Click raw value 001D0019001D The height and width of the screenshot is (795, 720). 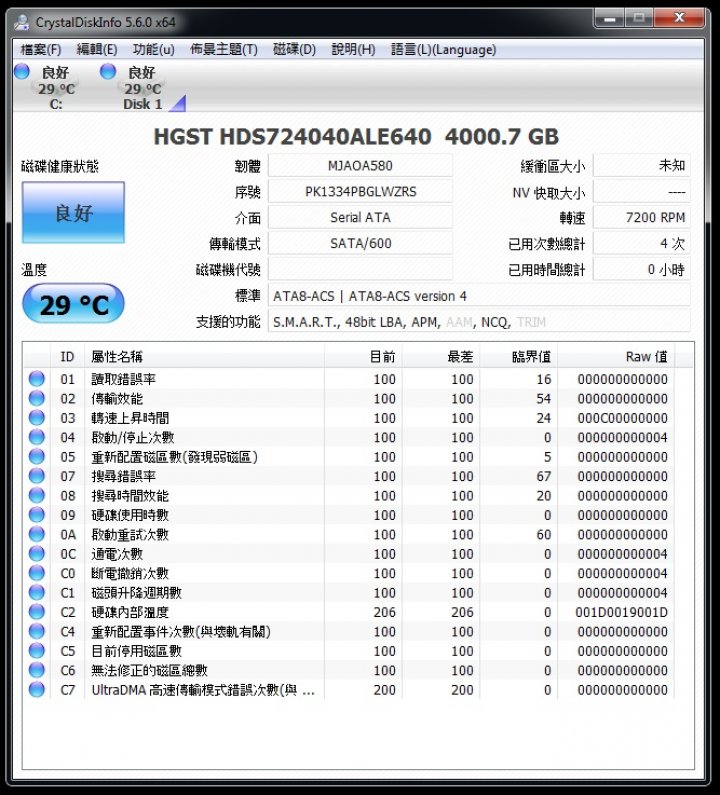621,612
